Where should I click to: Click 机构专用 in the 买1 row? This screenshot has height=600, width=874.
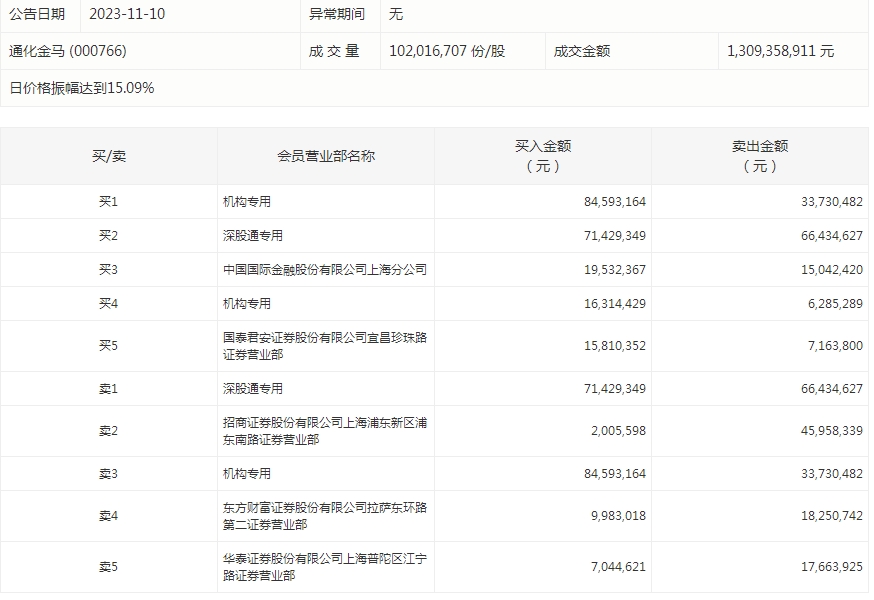pyautogui.click(x=247, y=201)
